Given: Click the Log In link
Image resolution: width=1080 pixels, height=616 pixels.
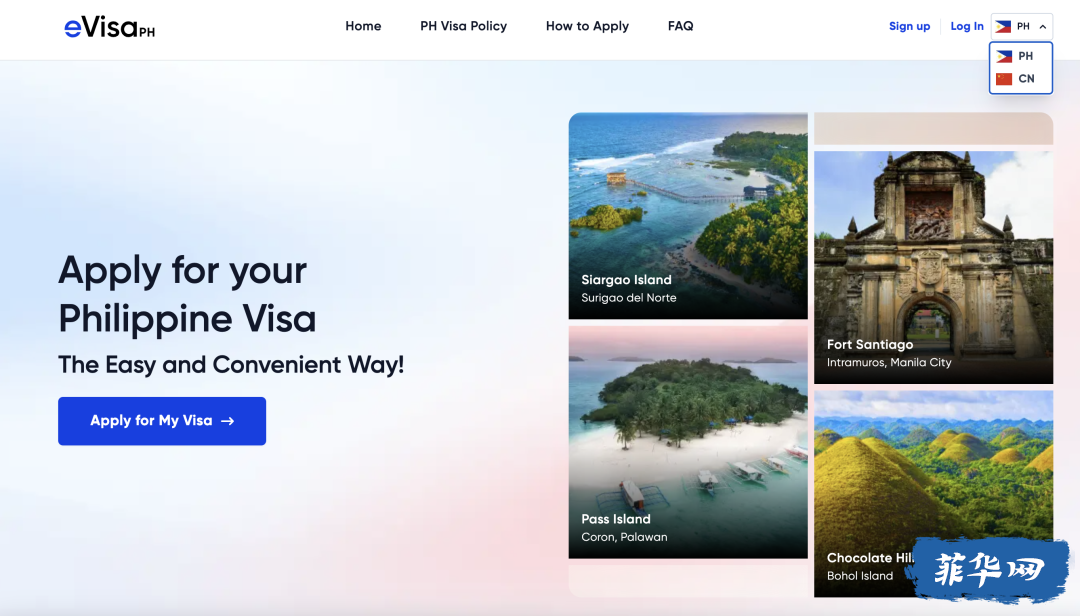Looking at the screenshot, I should click(967, 26).
